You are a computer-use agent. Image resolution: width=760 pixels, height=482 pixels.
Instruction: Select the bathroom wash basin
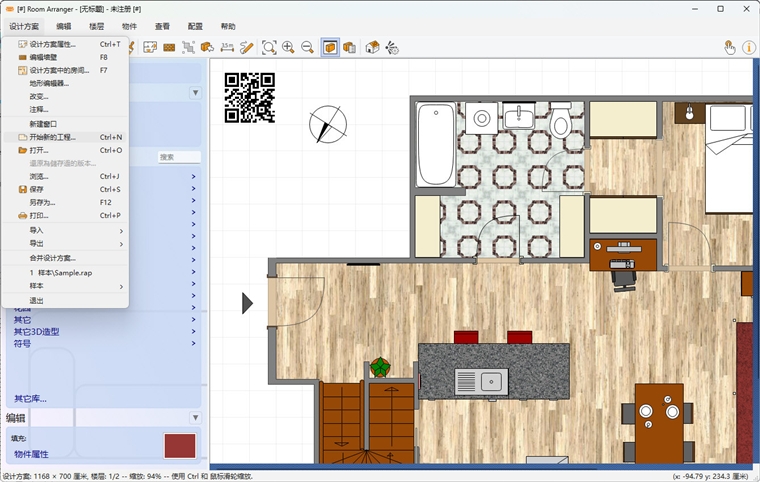click(x=519, y=116)
